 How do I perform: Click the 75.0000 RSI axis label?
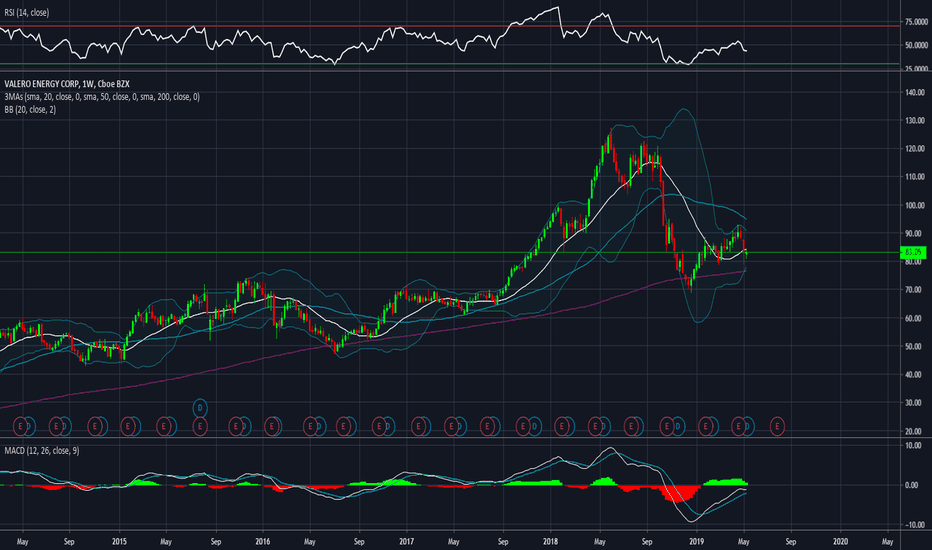click(916, 22)
